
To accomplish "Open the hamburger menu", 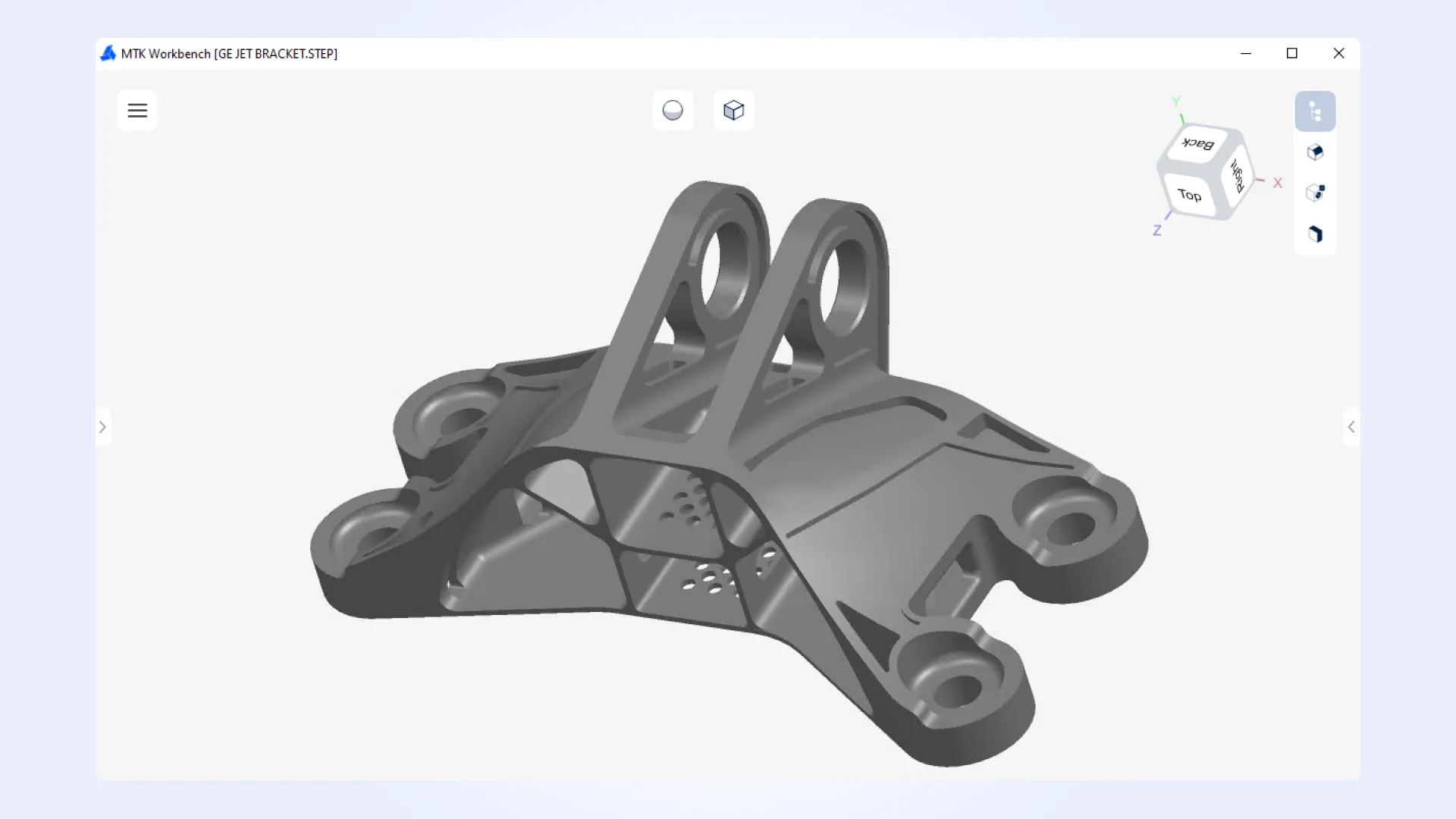I will 137,110.
